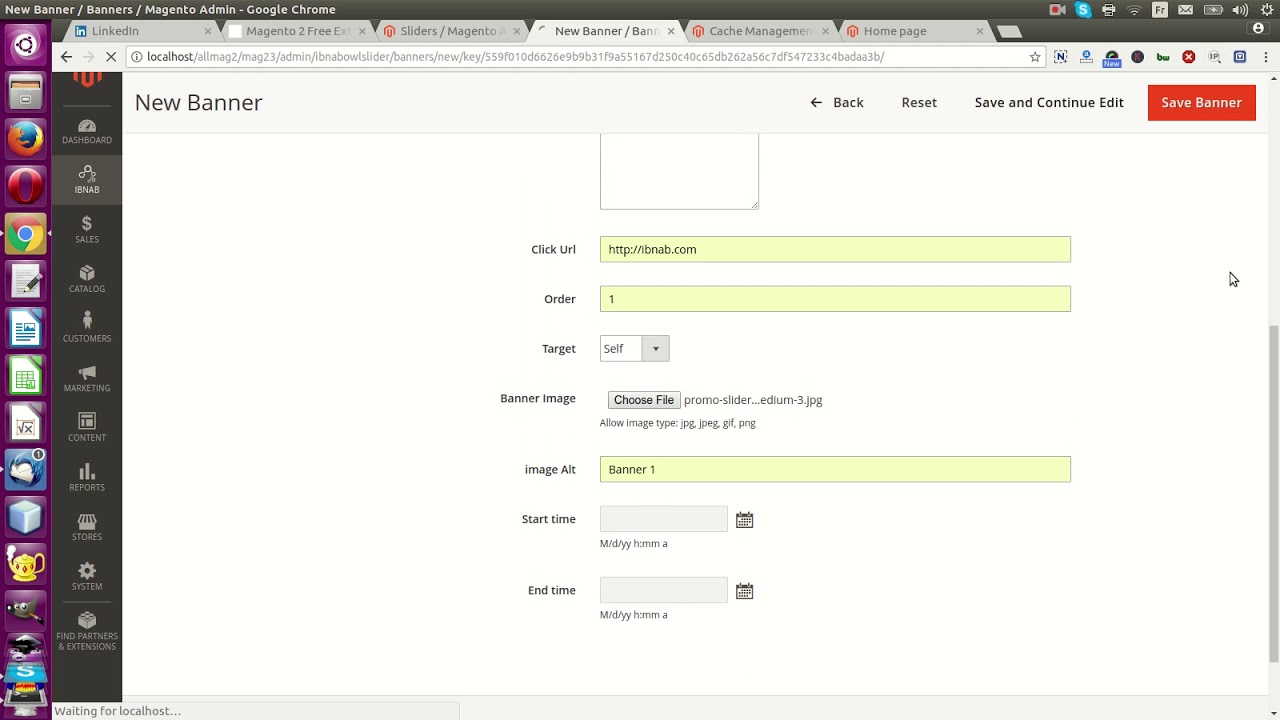Open the Dashboard menu in sidebar
Image resolution: width=1280 pixels, height=720 pixels.
87,131
